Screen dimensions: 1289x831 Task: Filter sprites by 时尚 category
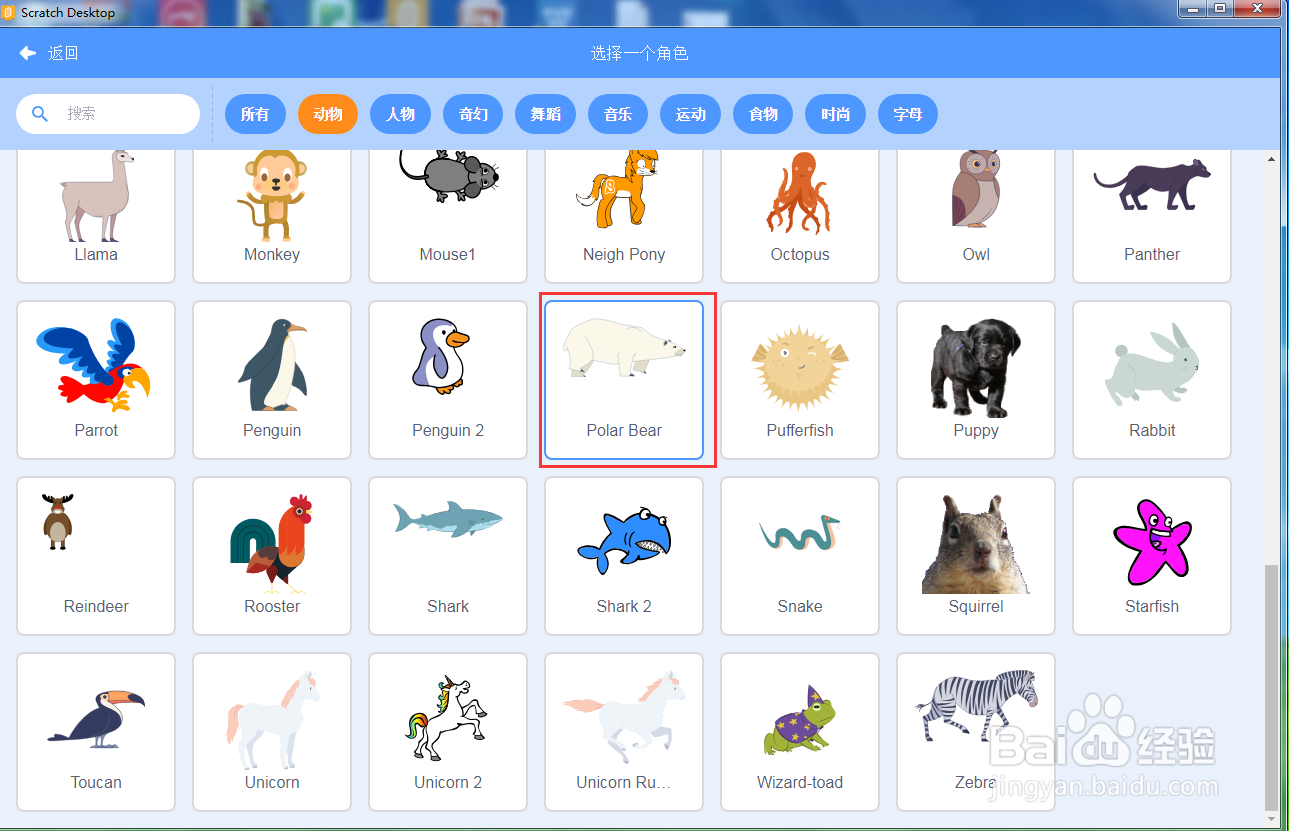coord(835,114)
